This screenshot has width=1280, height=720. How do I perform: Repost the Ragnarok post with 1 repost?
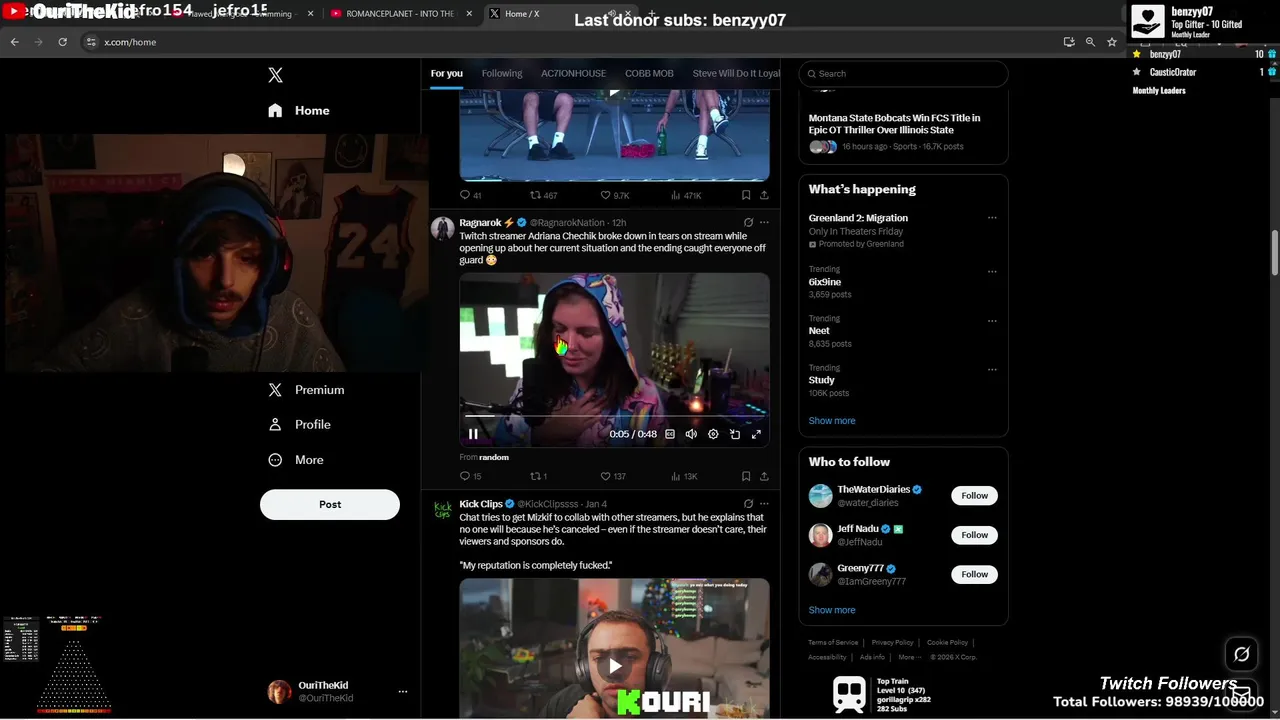point(538,477)
